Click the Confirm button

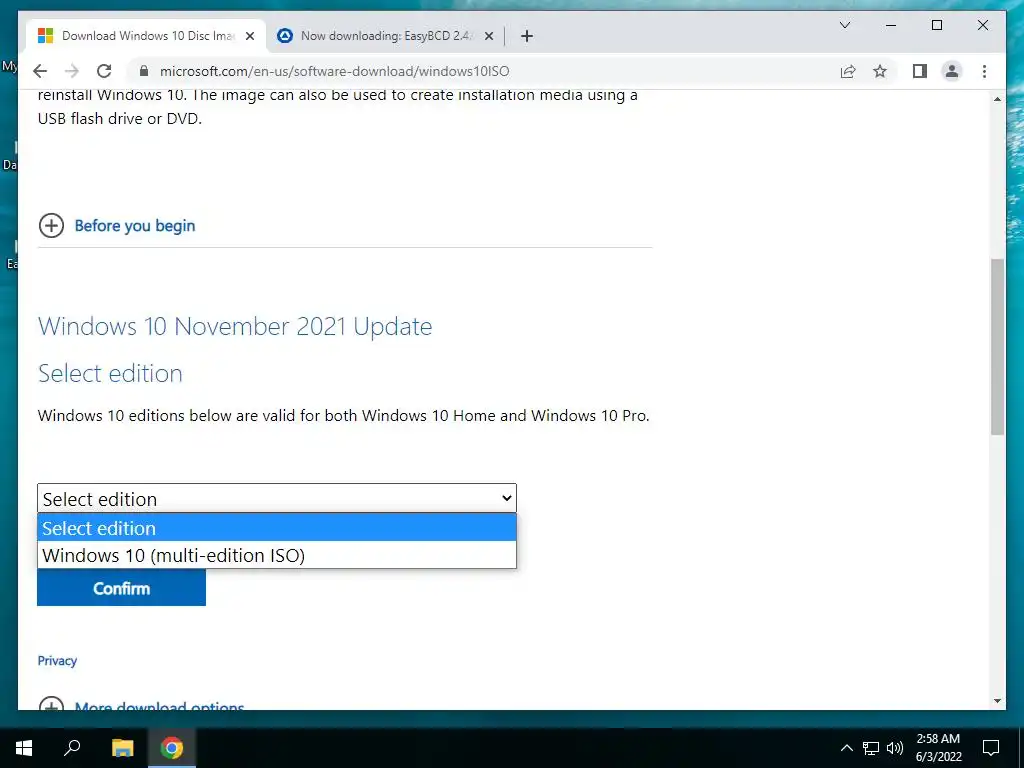pos(121,588)
